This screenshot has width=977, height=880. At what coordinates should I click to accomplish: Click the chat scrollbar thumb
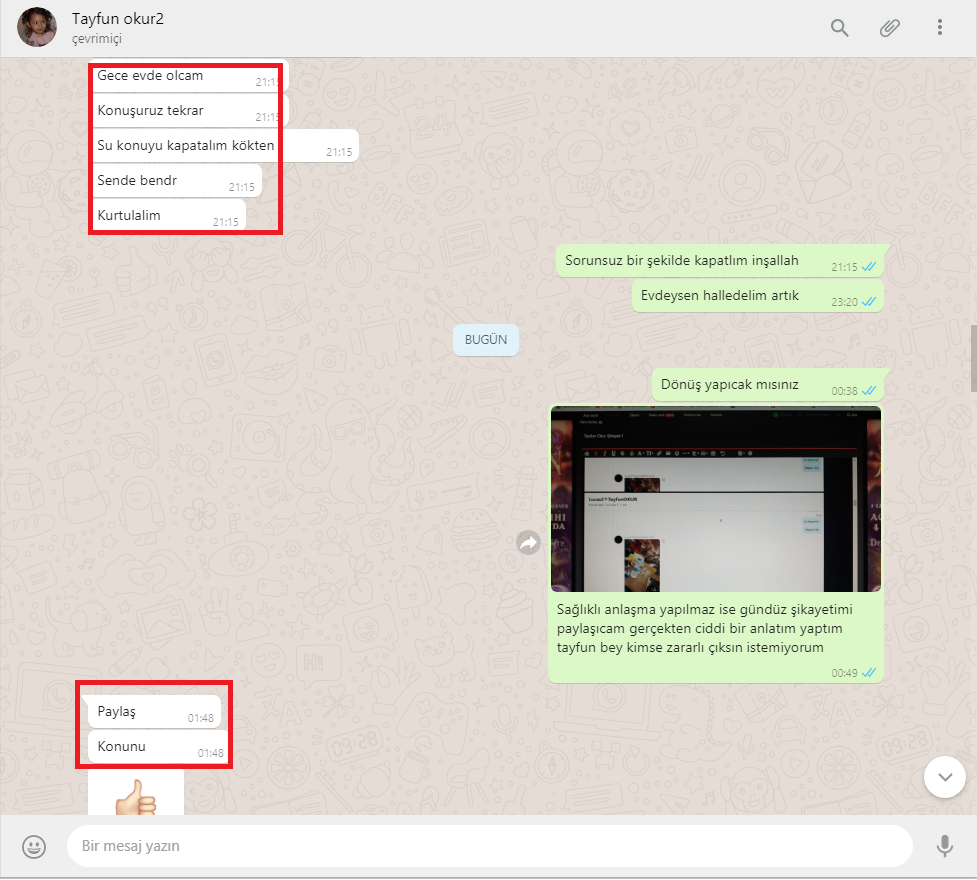coord(973,358)
